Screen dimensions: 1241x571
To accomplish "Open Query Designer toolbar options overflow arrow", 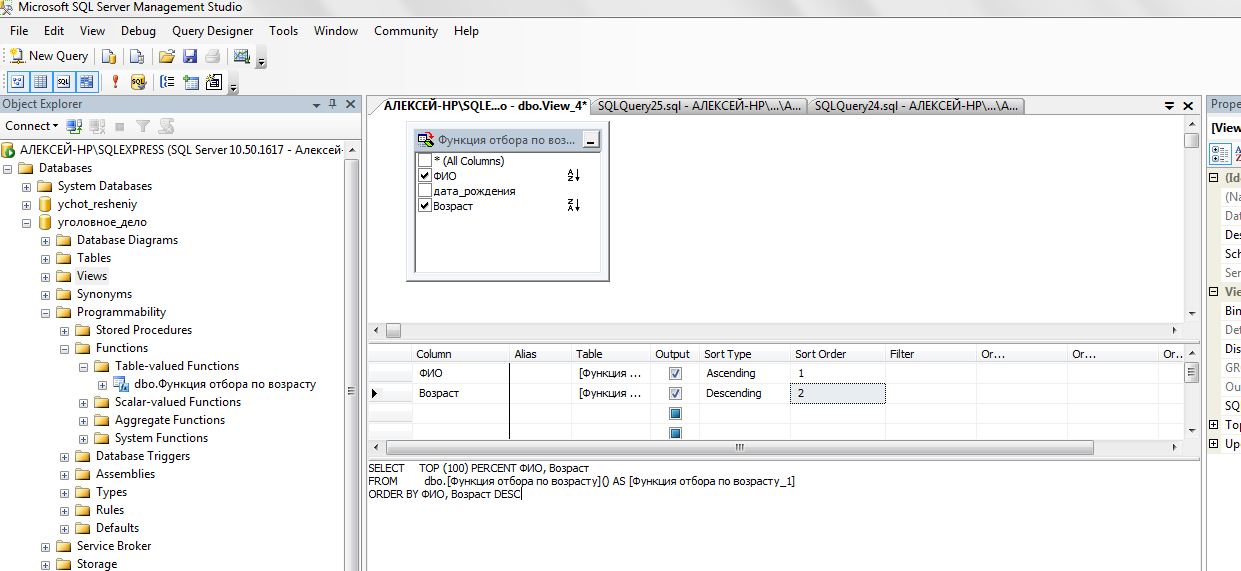I will (233, 88).
